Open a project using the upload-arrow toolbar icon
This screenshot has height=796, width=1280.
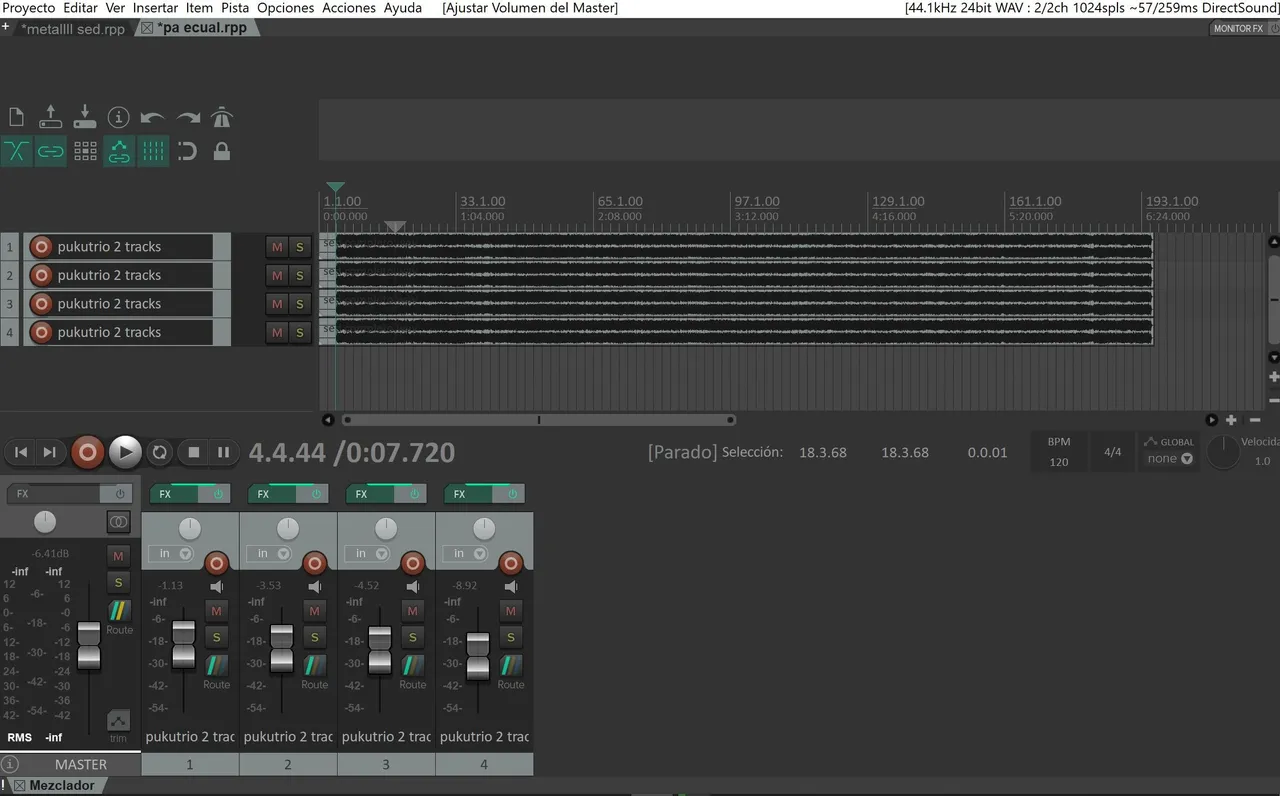[51, 118]
